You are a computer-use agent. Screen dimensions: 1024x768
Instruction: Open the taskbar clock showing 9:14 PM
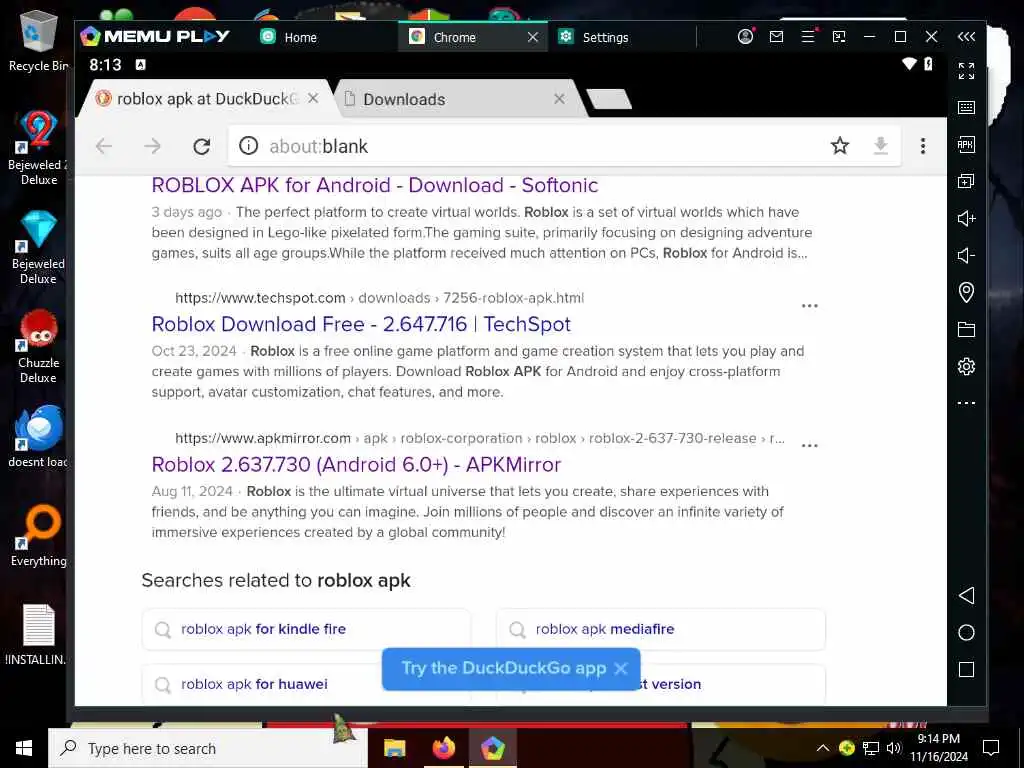938,748
